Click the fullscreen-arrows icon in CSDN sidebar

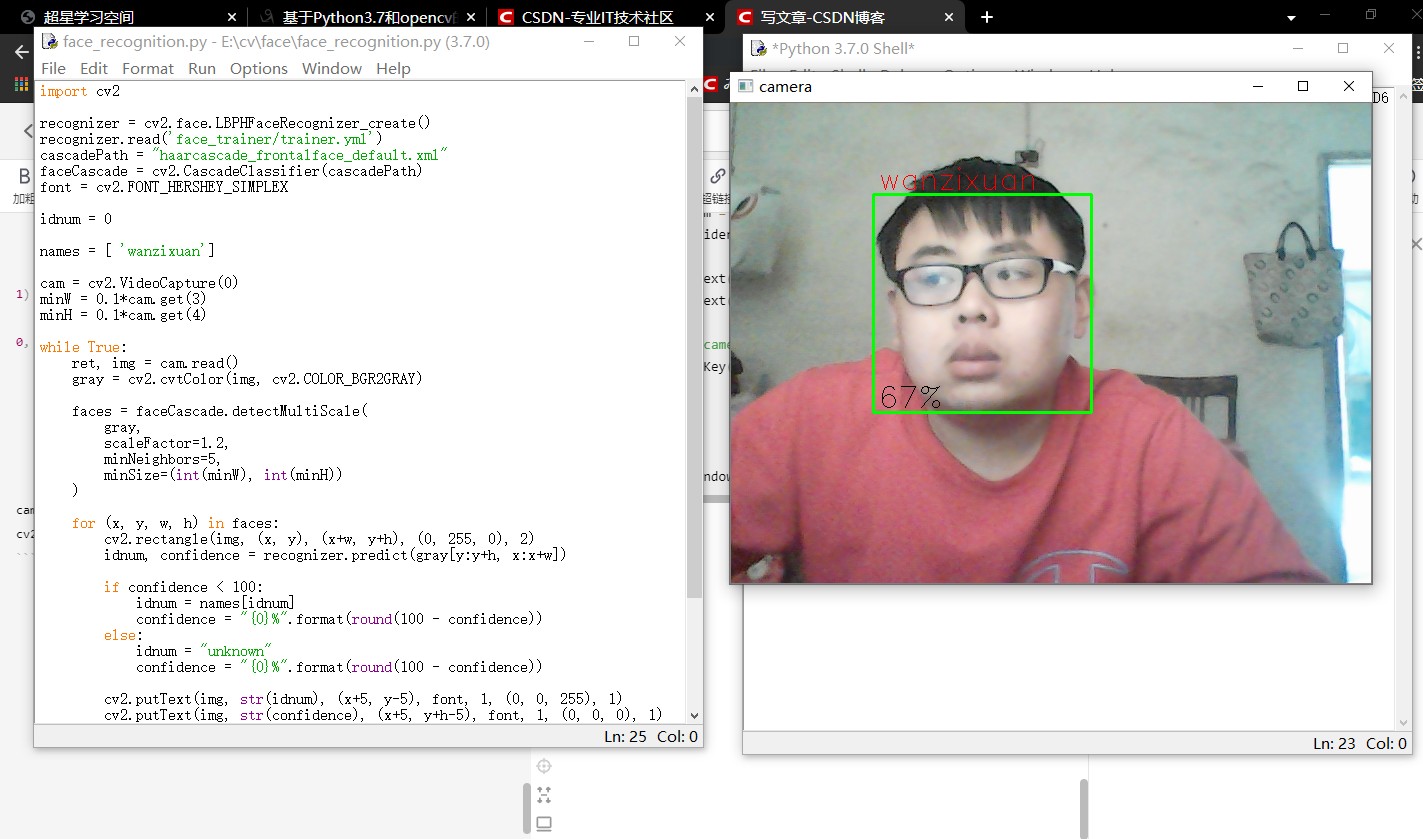pos(544,795)
